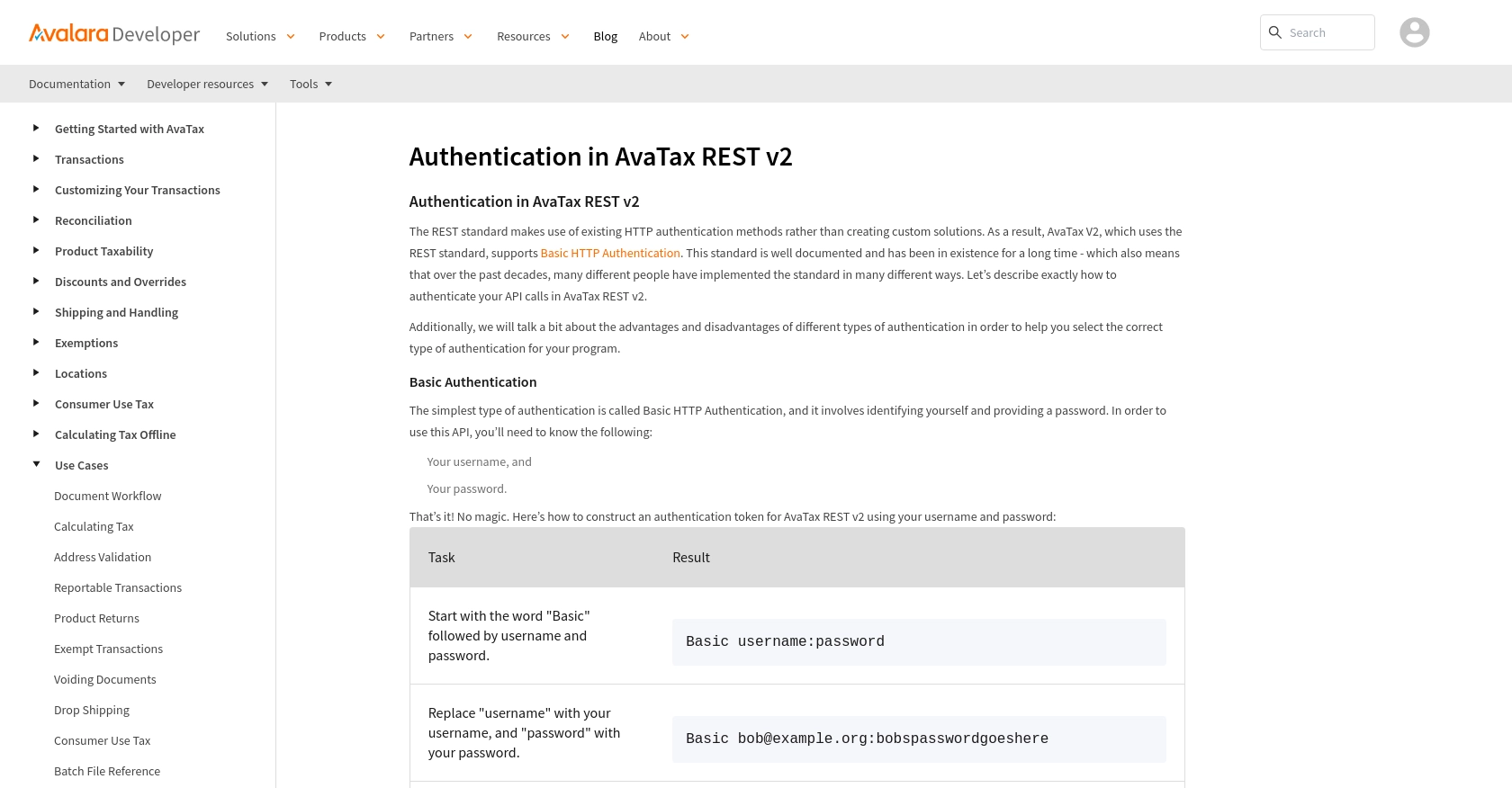Open the Products menu
Screen dimensions: 1512x788
pyautogui.click(x=342, y=36)
